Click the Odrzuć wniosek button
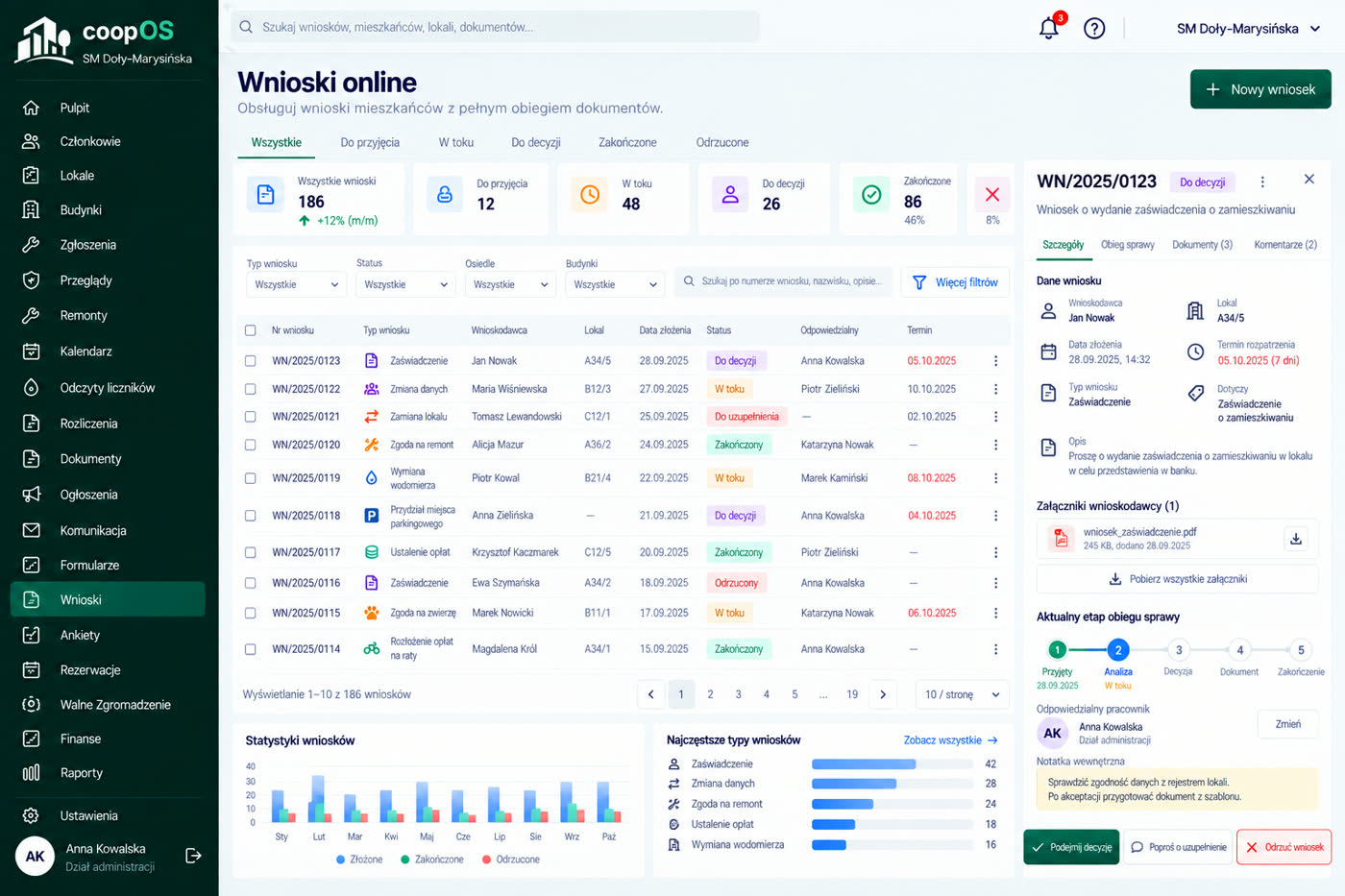The image size is (1345, 896). pyautogui.click(x=1284, y=847)
